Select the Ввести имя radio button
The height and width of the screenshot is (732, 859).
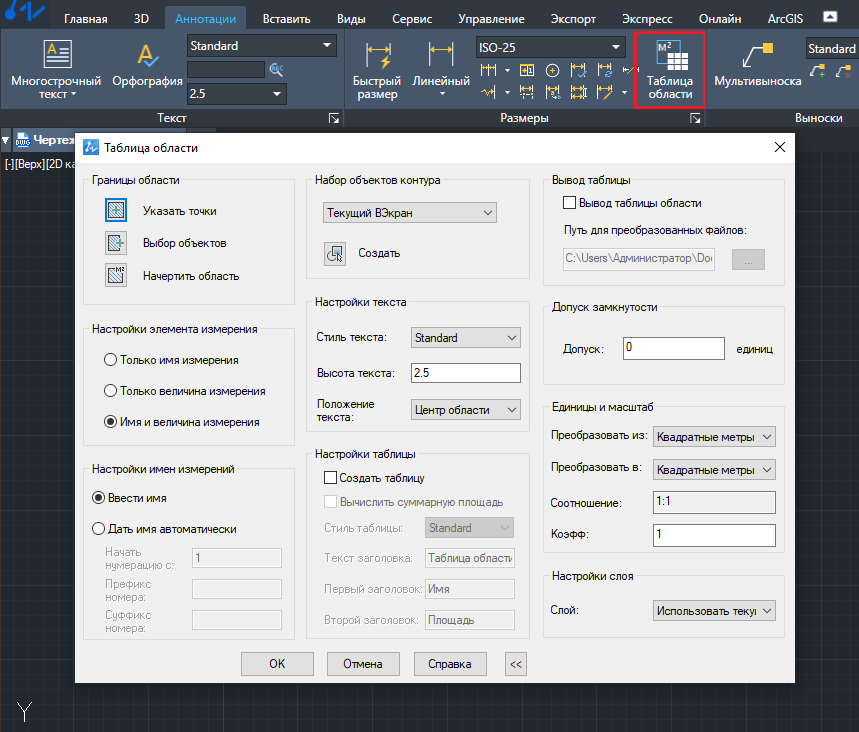point(99,497)
